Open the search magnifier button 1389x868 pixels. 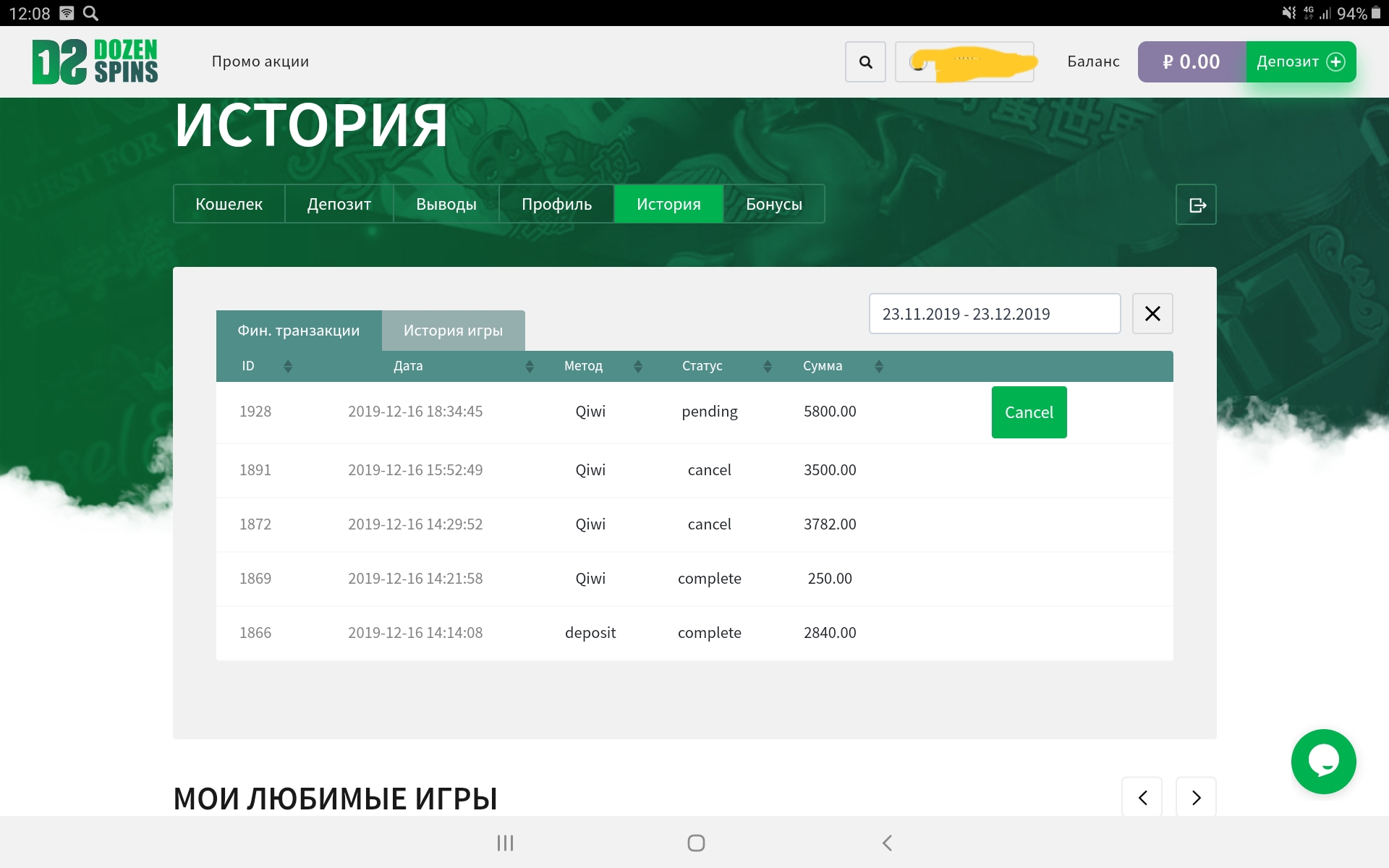pyautogui.click(x=865, y=62)
